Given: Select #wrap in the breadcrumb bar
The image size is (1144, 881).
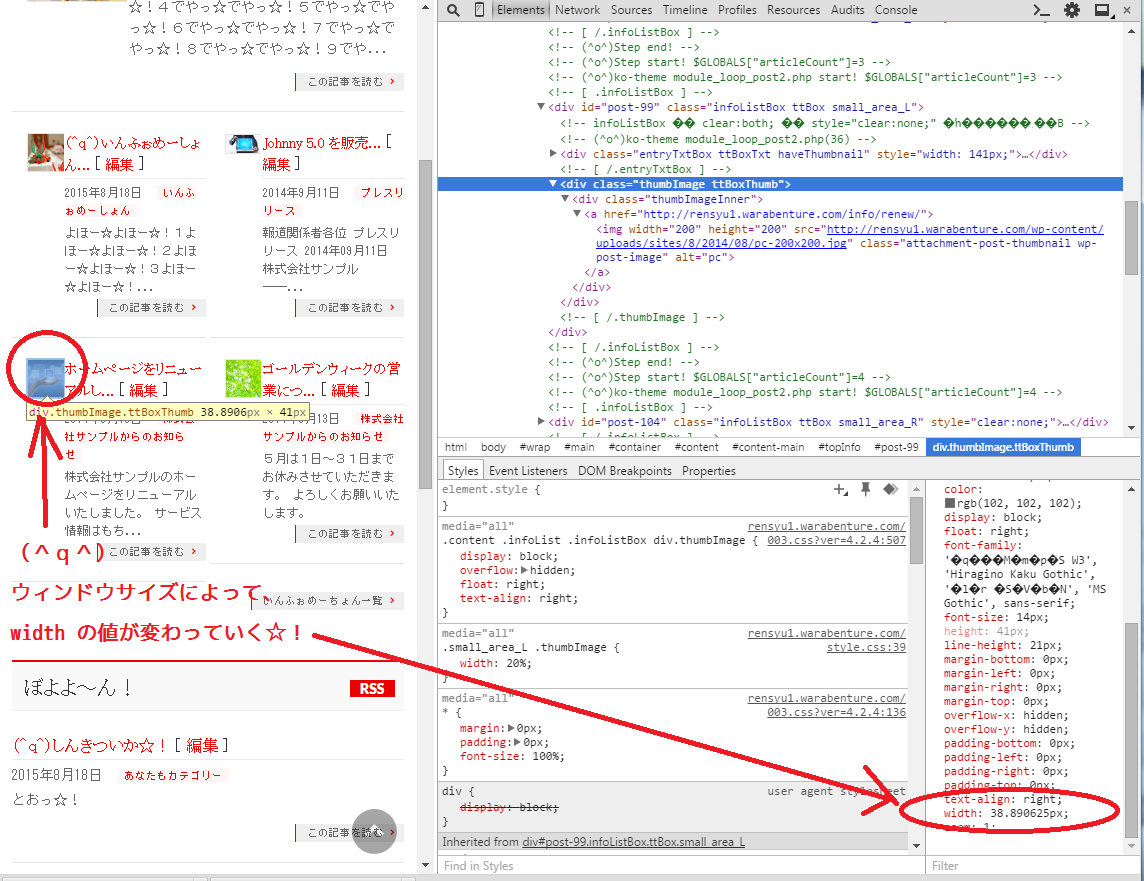Looking at the screenshot, I should [535, 447].
